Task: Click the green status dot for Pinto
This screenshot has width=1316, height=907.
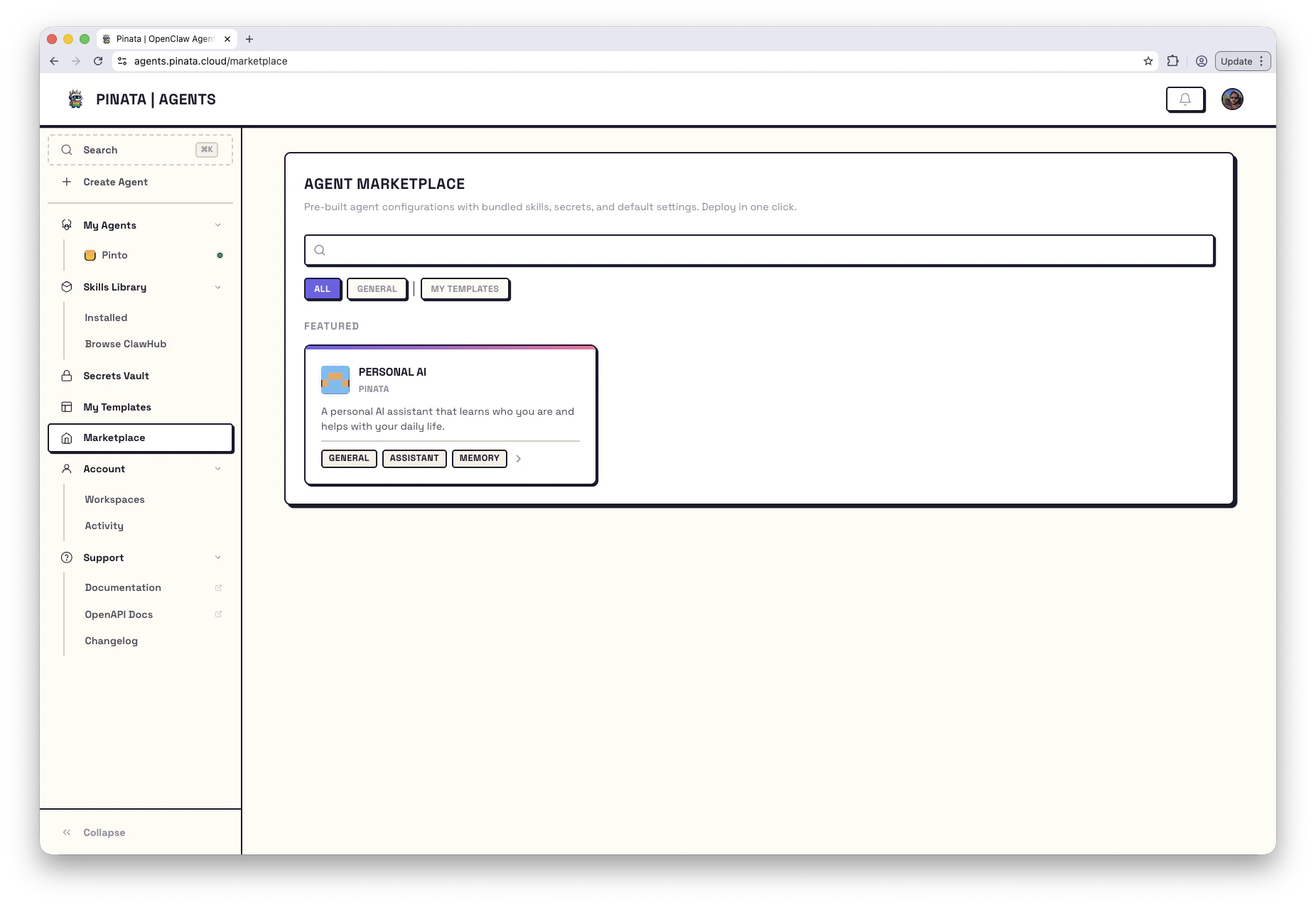Action: click(220, 255)
